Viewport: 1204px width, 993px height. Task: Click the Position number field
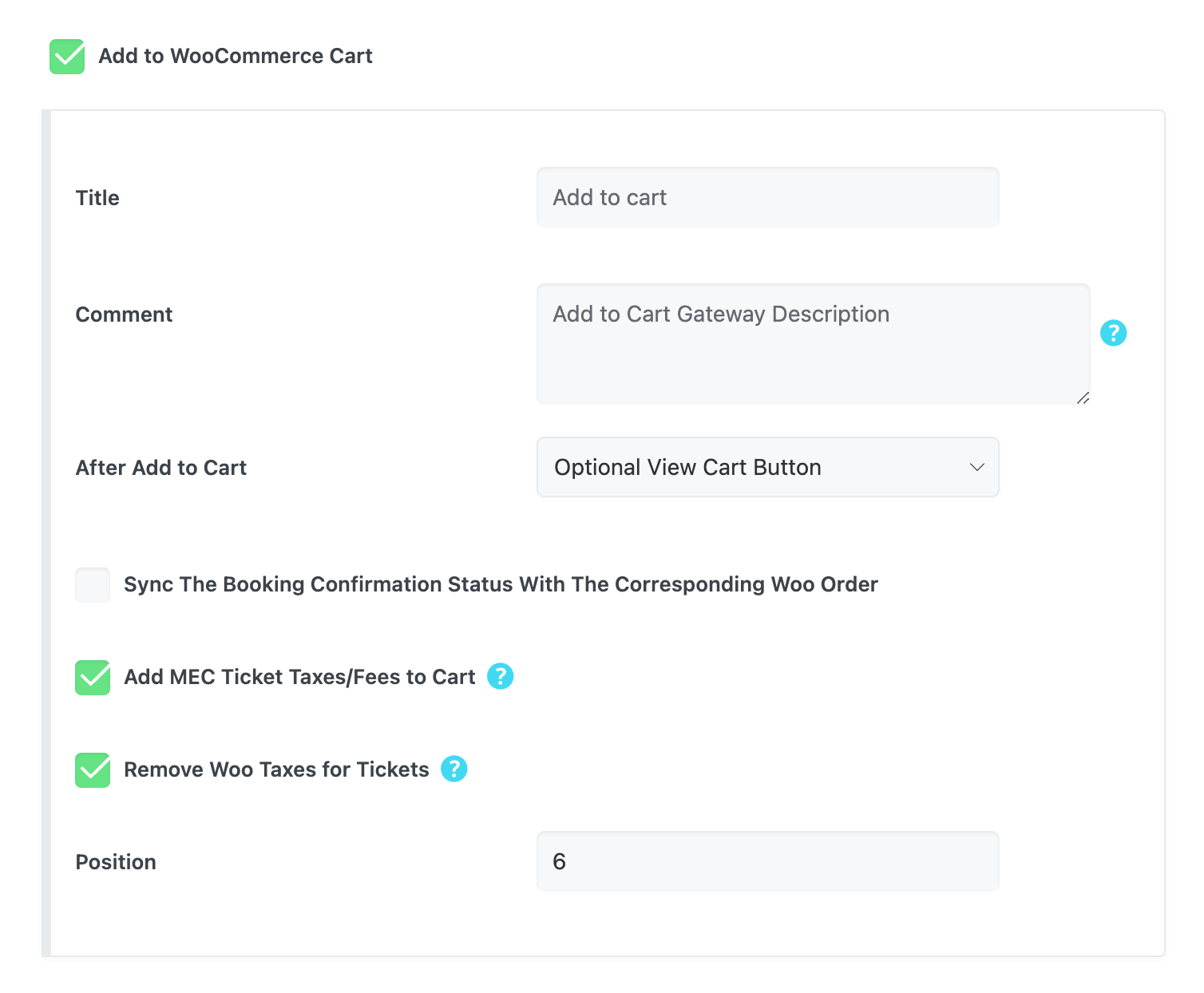[766, 861]
